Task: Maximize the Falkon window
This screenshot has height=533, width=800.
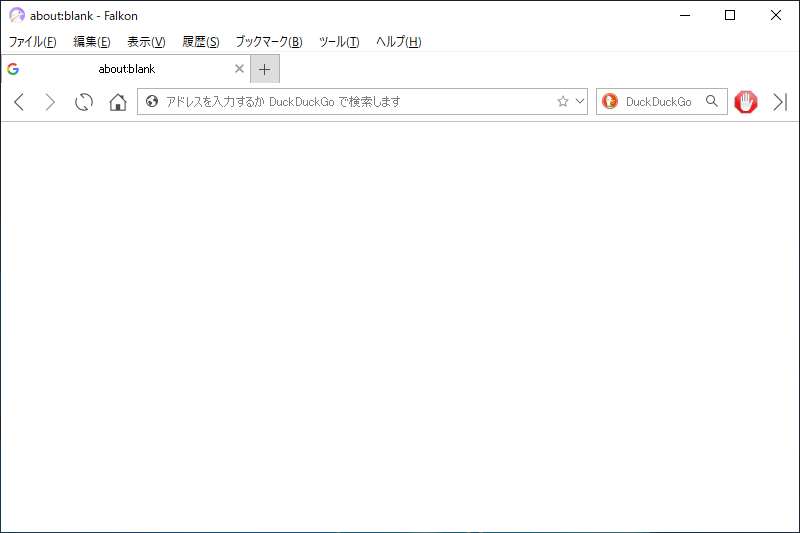Action: click(730, 15)
